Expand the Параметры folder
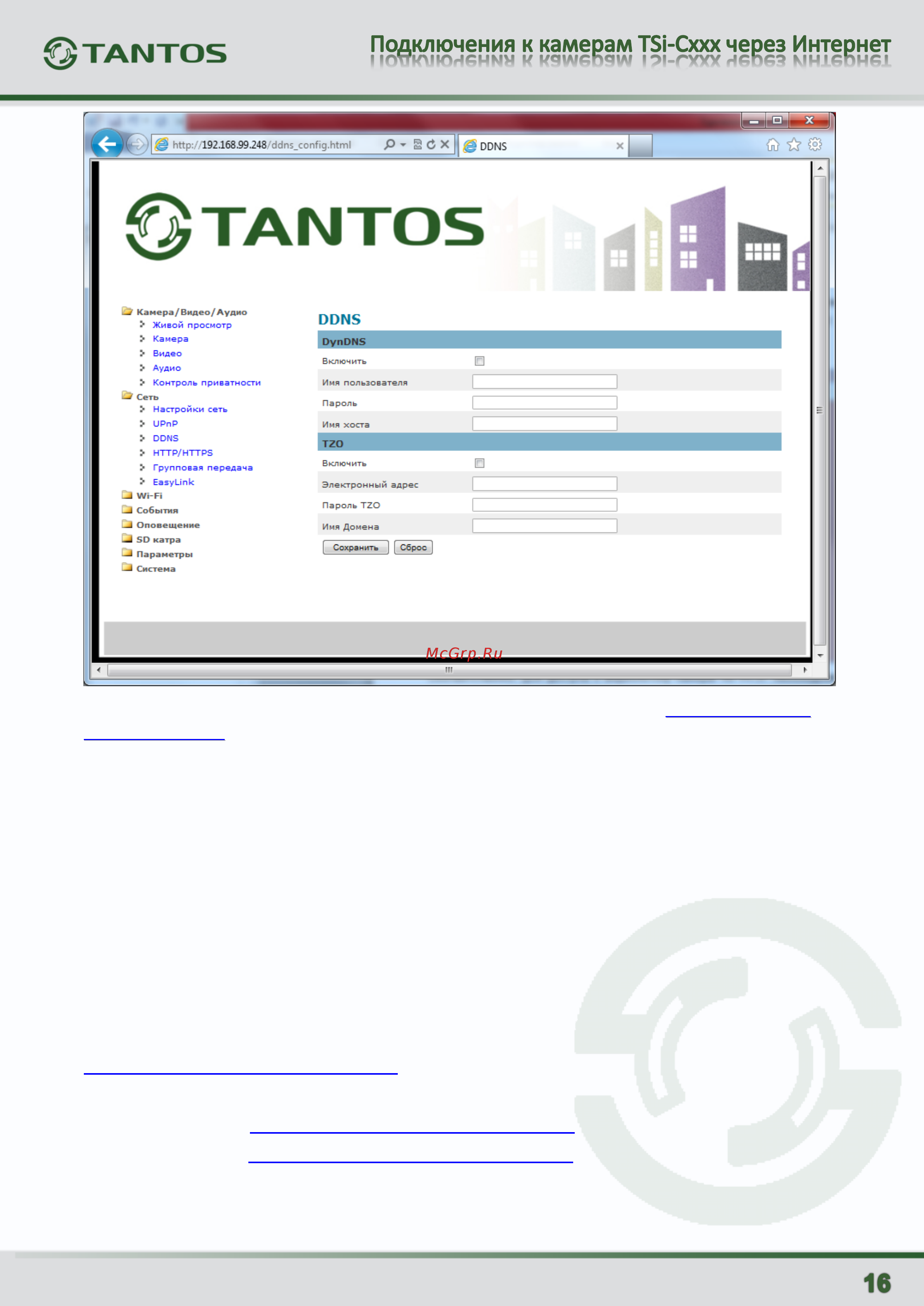The image size is (924, 1306). tap(127, 553)
